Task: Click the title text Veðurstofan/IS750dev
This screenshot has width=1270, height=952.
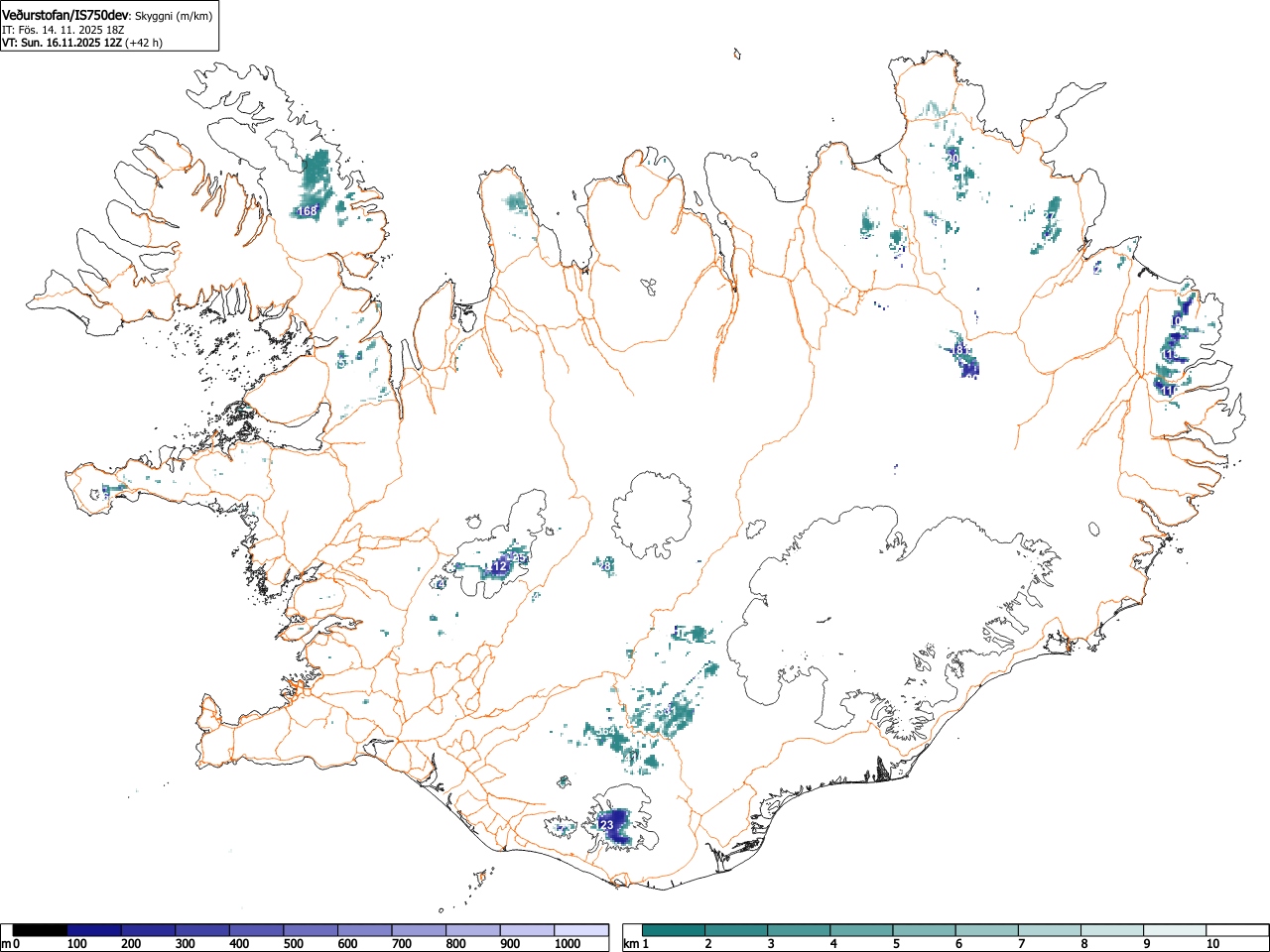Action: pyautogui.click(x=65, y=15)
